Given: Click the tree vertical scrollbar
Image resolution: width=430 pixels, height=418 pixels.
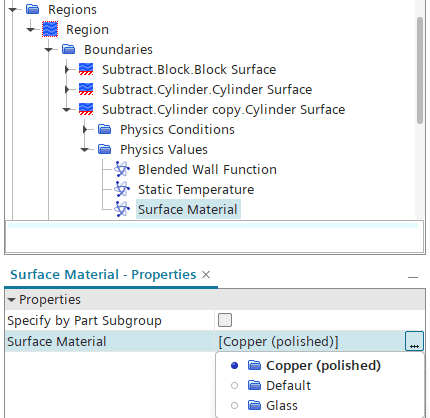Looking at the screenshot, I should [420, 71].
